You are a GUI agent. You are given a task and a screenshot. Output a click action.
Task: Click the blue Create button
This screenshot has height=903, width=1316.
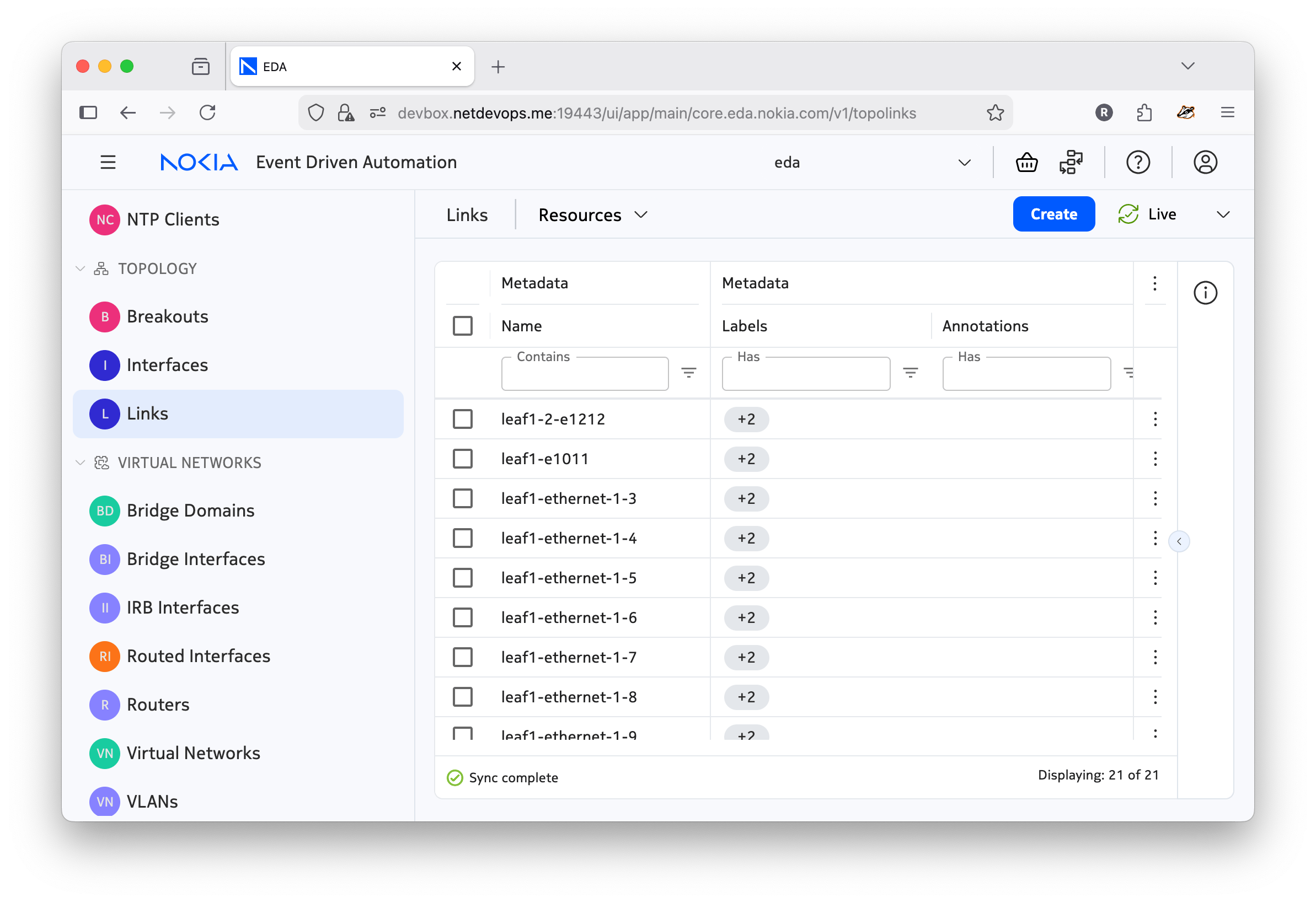pyautogui.click(x=1053, y=214)
